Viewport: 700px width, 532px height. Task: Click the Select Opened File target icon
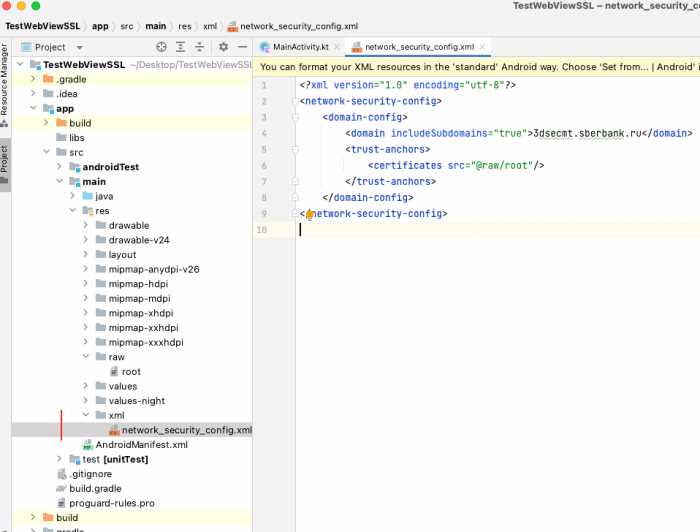(x=161, y=47)
